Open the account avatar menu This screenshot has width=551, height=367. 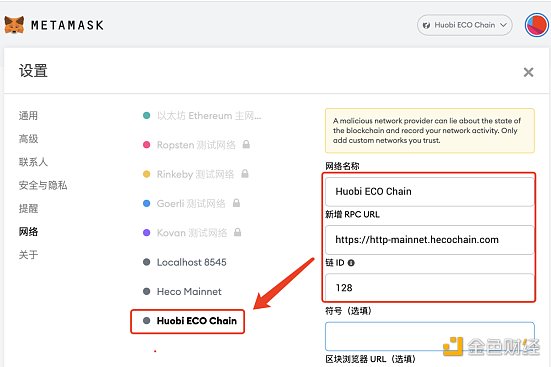537,25
